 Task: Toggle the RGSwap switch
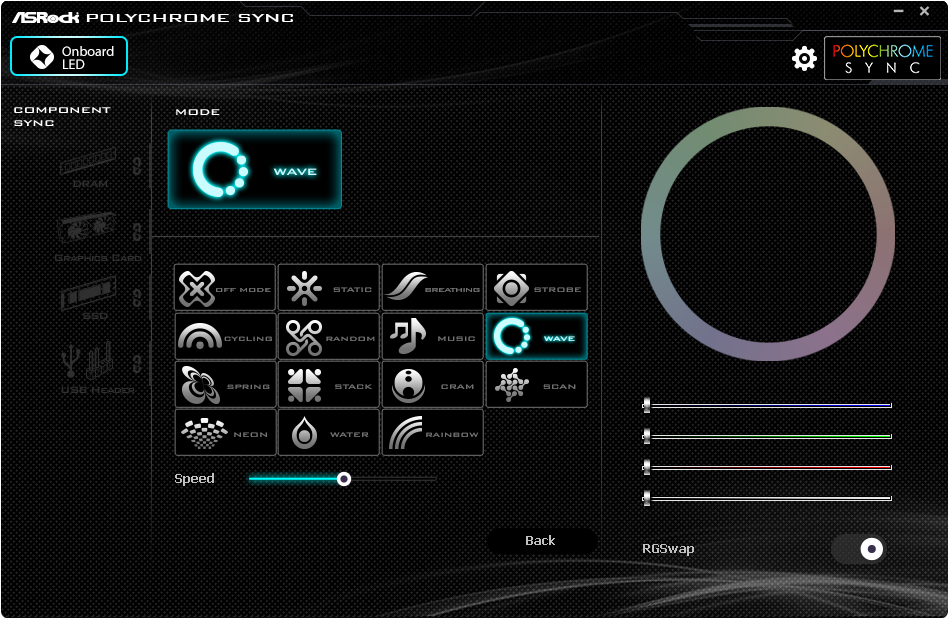click(x=857, y=549)
